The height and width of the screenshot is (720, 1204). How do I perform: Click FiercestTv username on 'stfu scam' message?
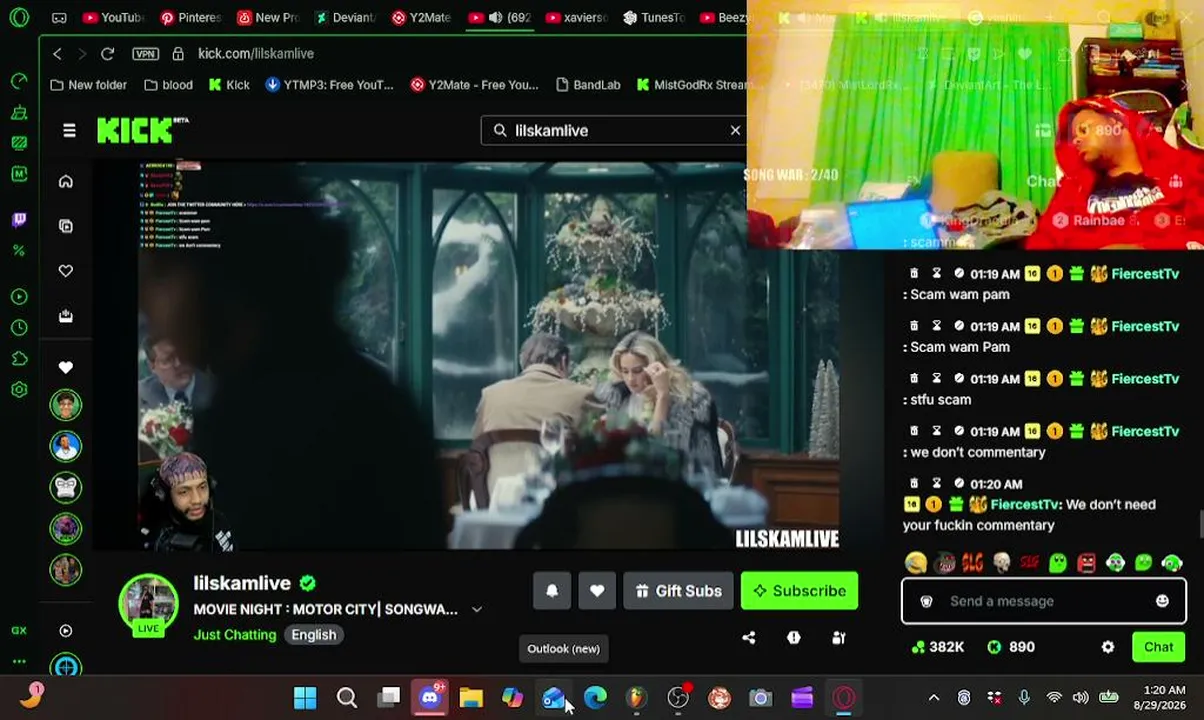point(1145,379)
